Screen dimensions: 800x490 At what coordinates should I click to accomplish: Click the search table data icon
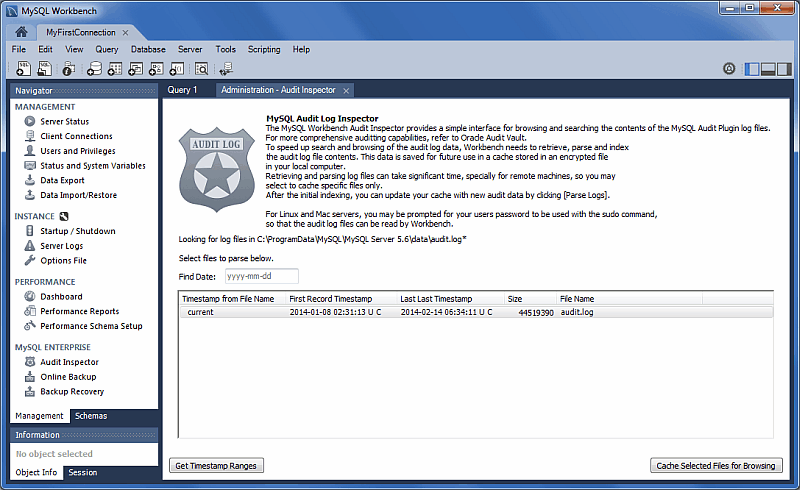(x=202, y=68)
